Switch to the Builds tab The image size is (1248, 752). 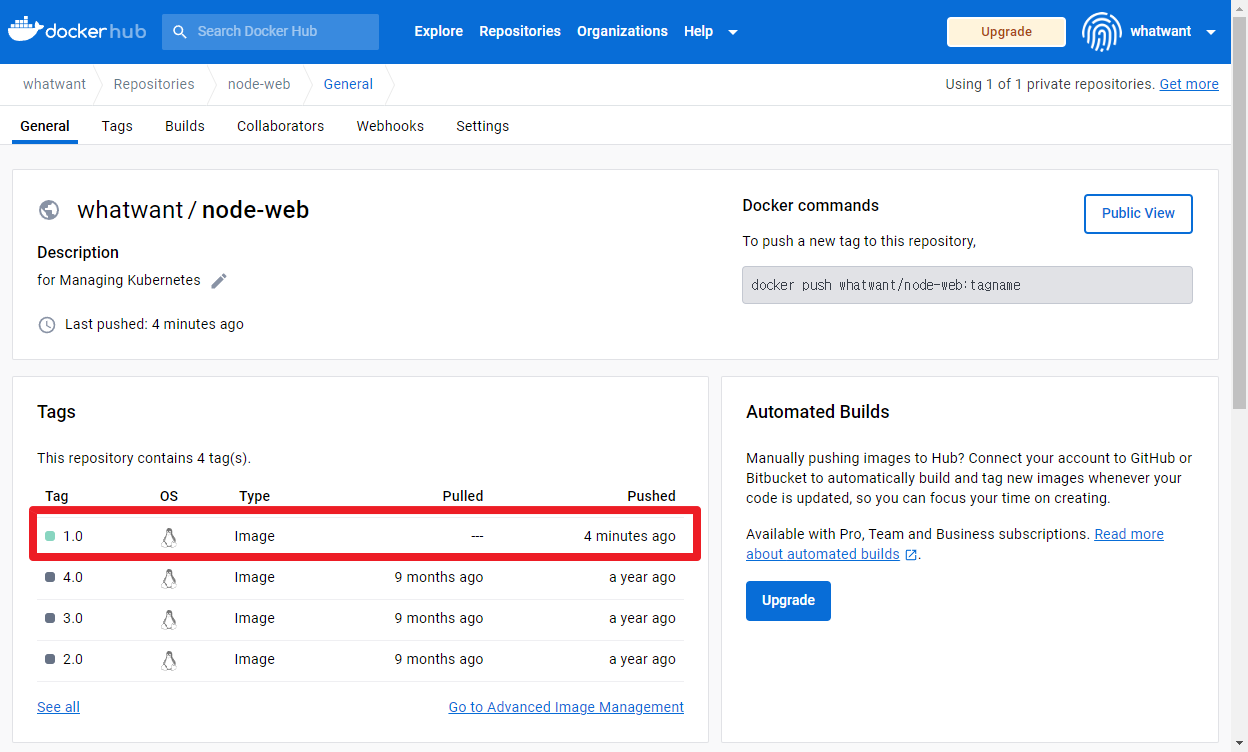point(185,126)
